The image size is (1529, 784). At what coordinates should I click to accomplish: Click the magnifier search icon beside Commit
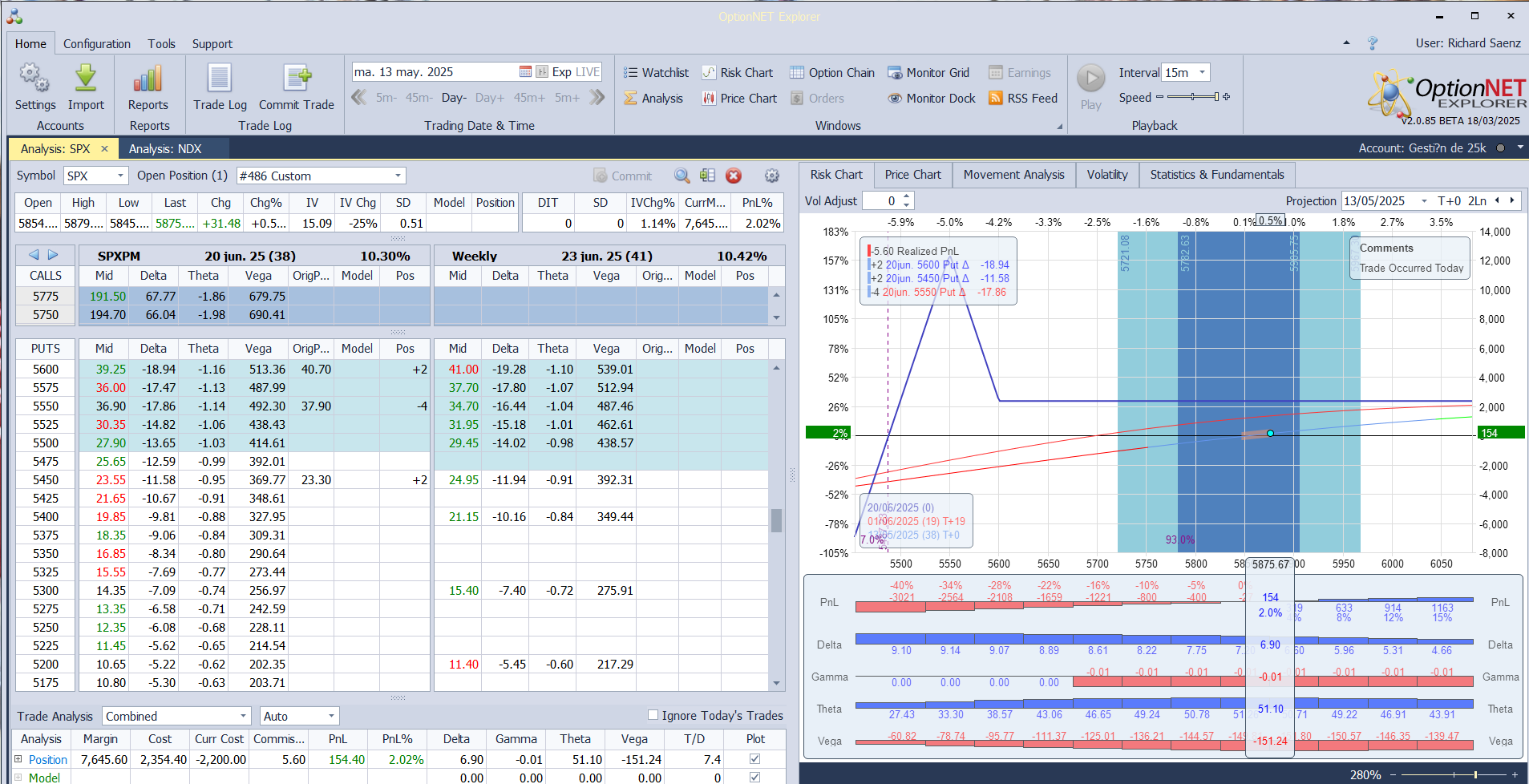(x=682, y=176)
